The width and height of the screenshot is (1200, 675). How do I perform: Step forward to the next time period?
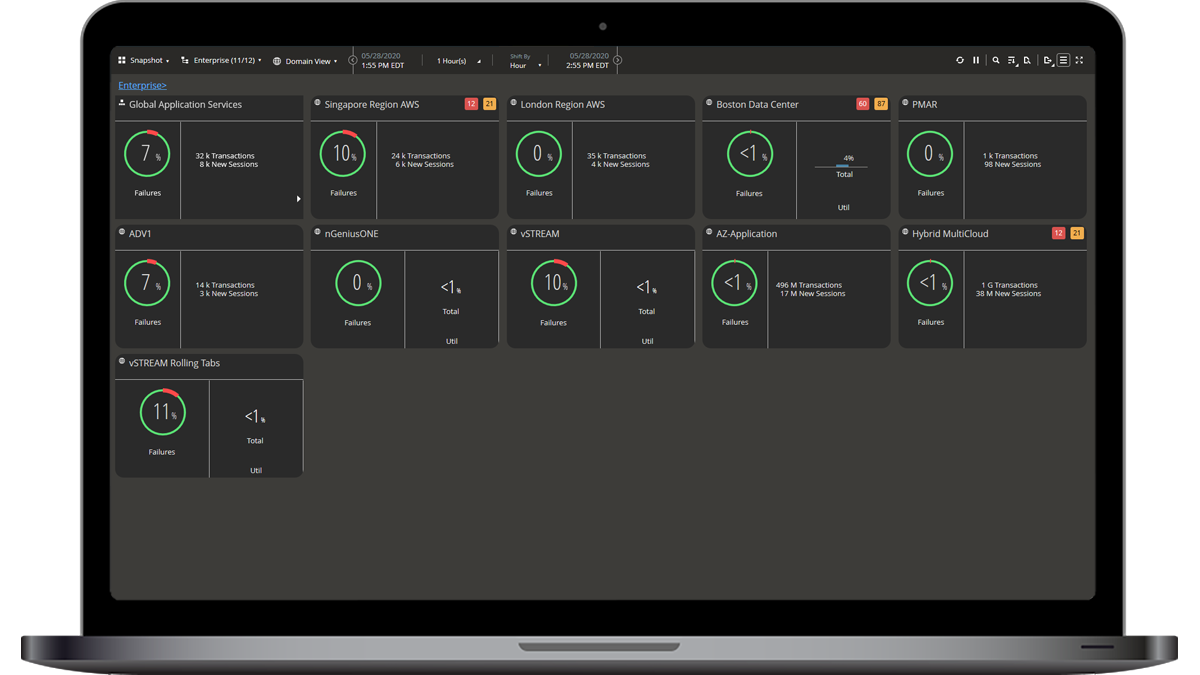(618, 61)
